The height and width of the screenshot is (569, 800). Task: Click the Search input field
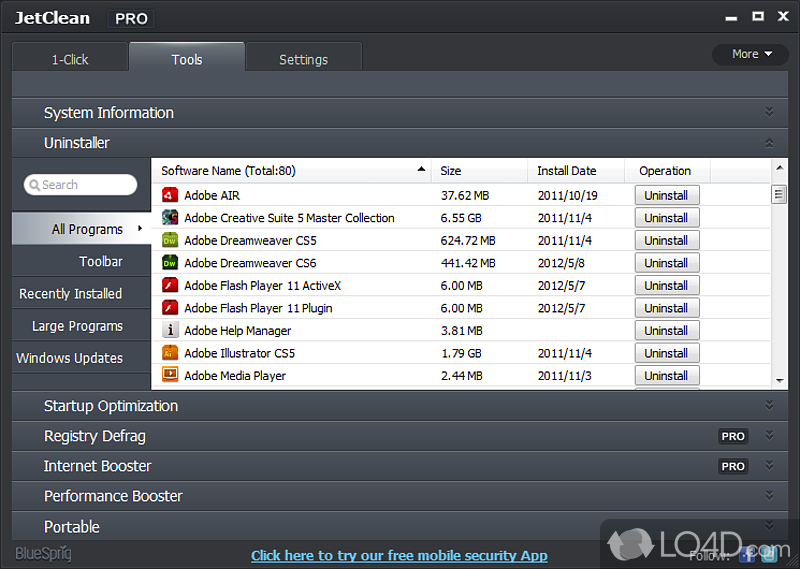coord(81,185)
